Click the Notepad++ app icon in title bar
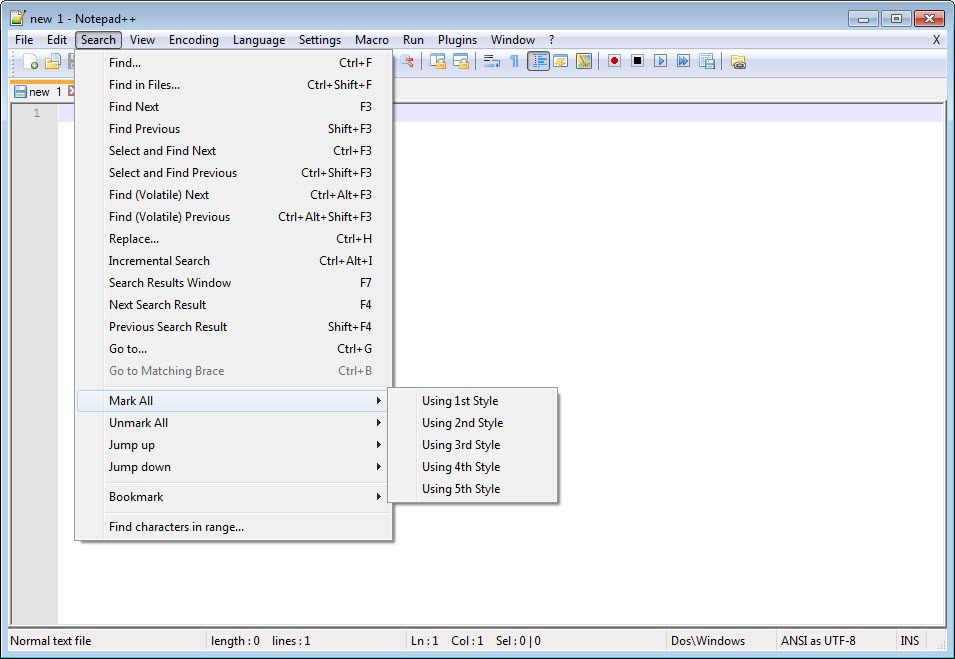955x659 pixels. tap(18, 18)
